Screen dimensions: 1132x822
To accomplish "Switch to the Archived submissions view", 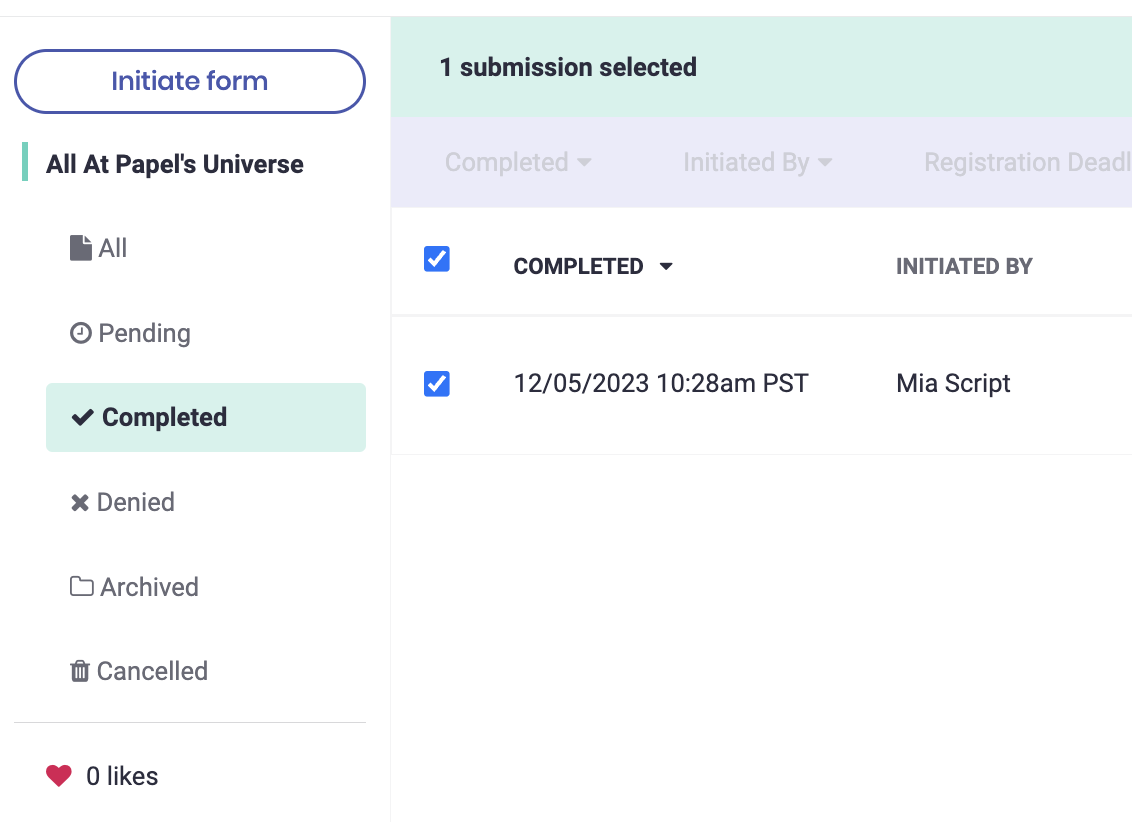I will [x=149, y=587].
